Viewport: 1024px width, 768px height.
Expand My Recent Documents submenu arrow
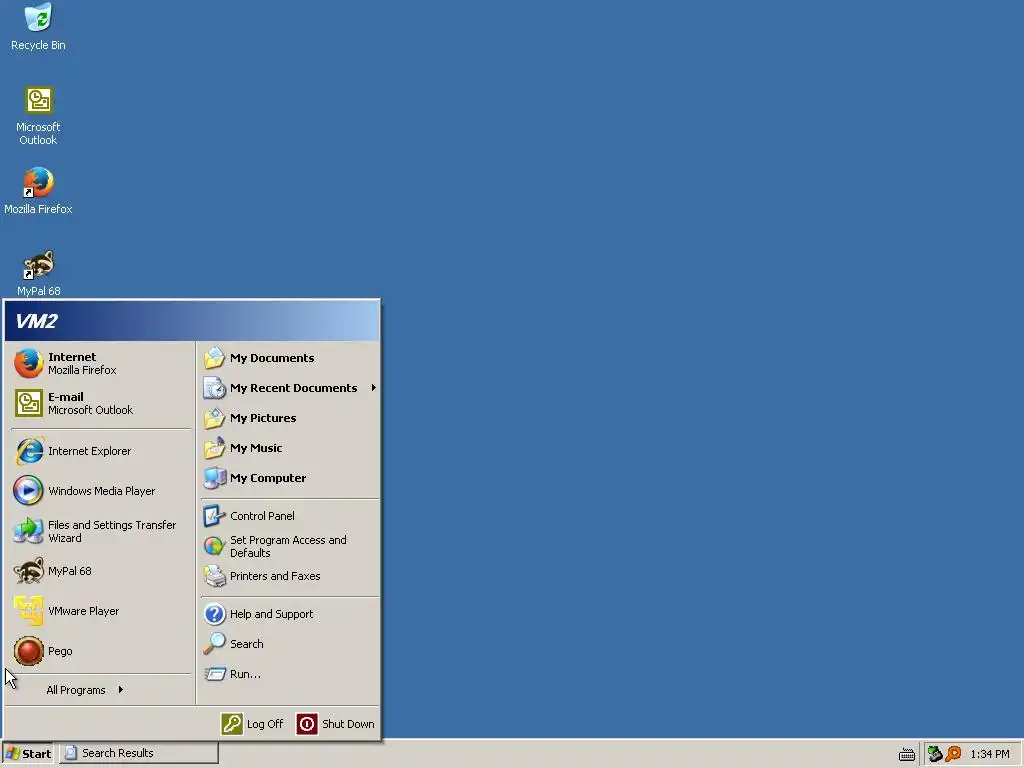click(x=374, y=388)
